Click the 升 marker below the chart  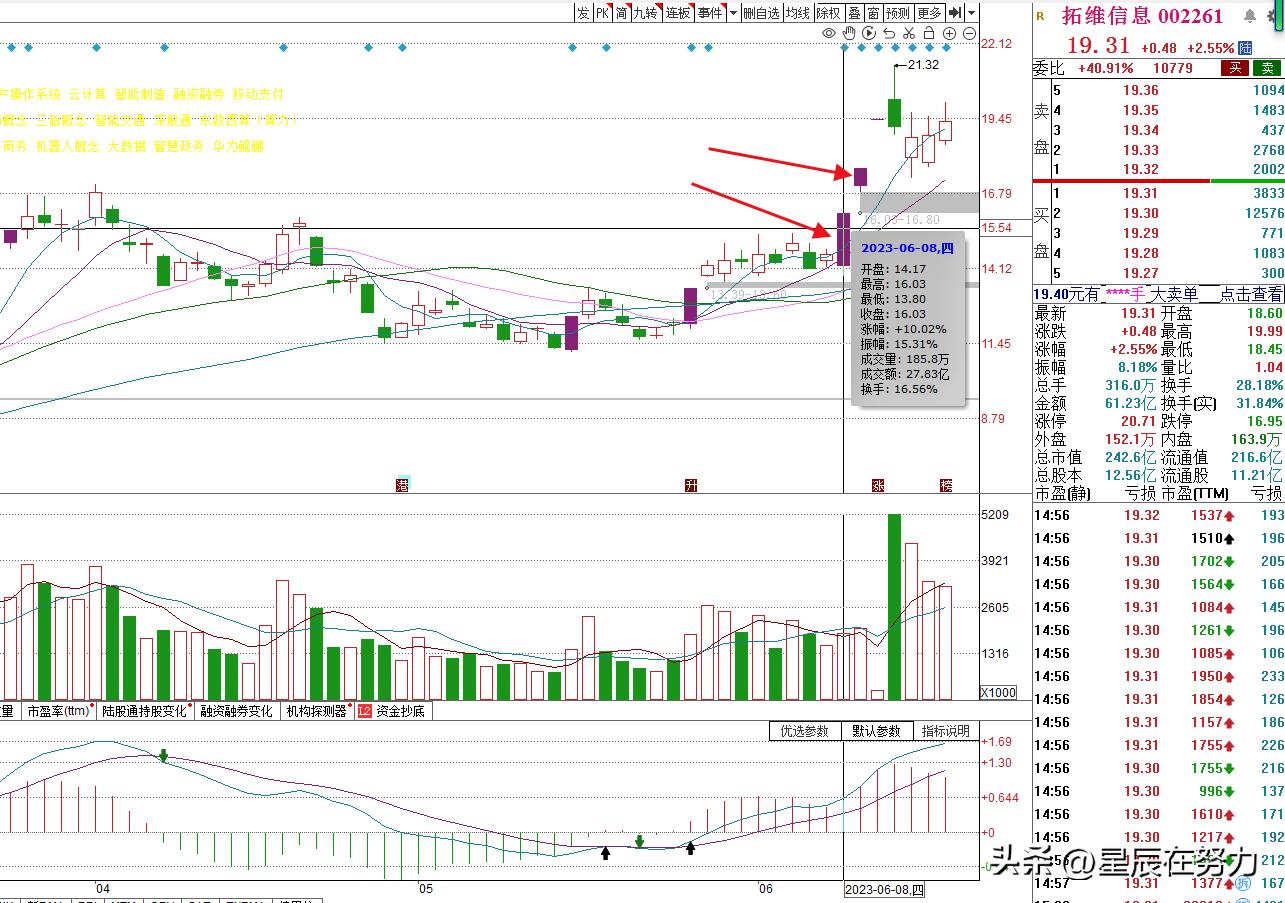coord(690,485)
